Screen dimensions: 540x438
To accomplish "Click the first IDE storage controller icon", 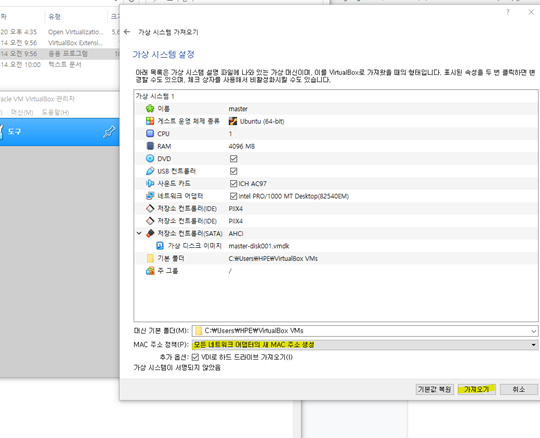I will 150,208.
